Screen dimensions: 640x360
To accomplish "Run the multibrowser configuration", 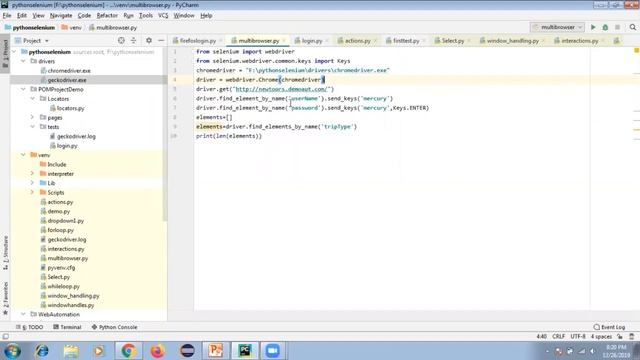I will [593, 27].
